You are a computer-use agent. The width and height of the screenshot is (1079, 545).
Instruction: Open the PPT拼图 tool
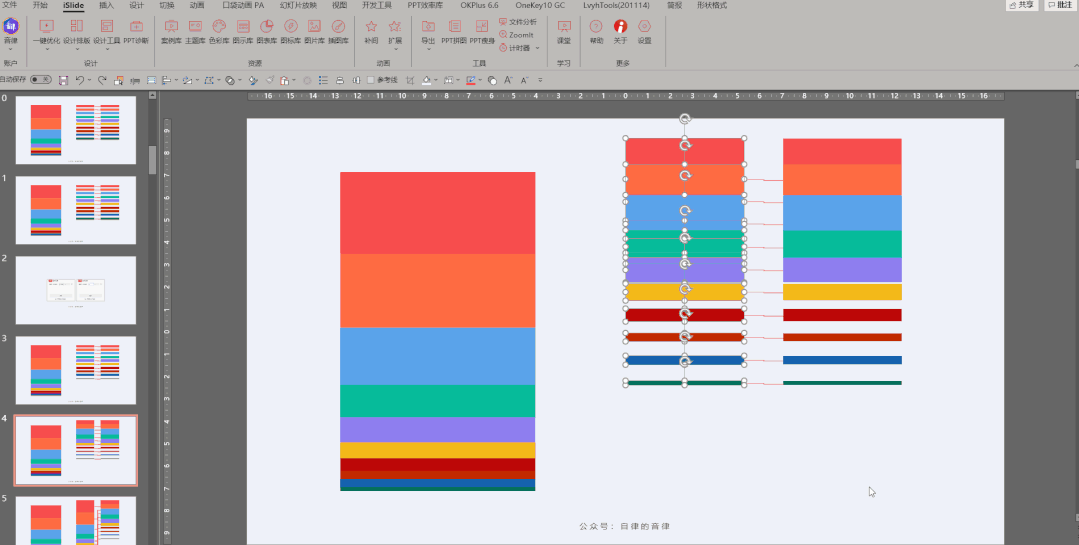pos(454,31)
